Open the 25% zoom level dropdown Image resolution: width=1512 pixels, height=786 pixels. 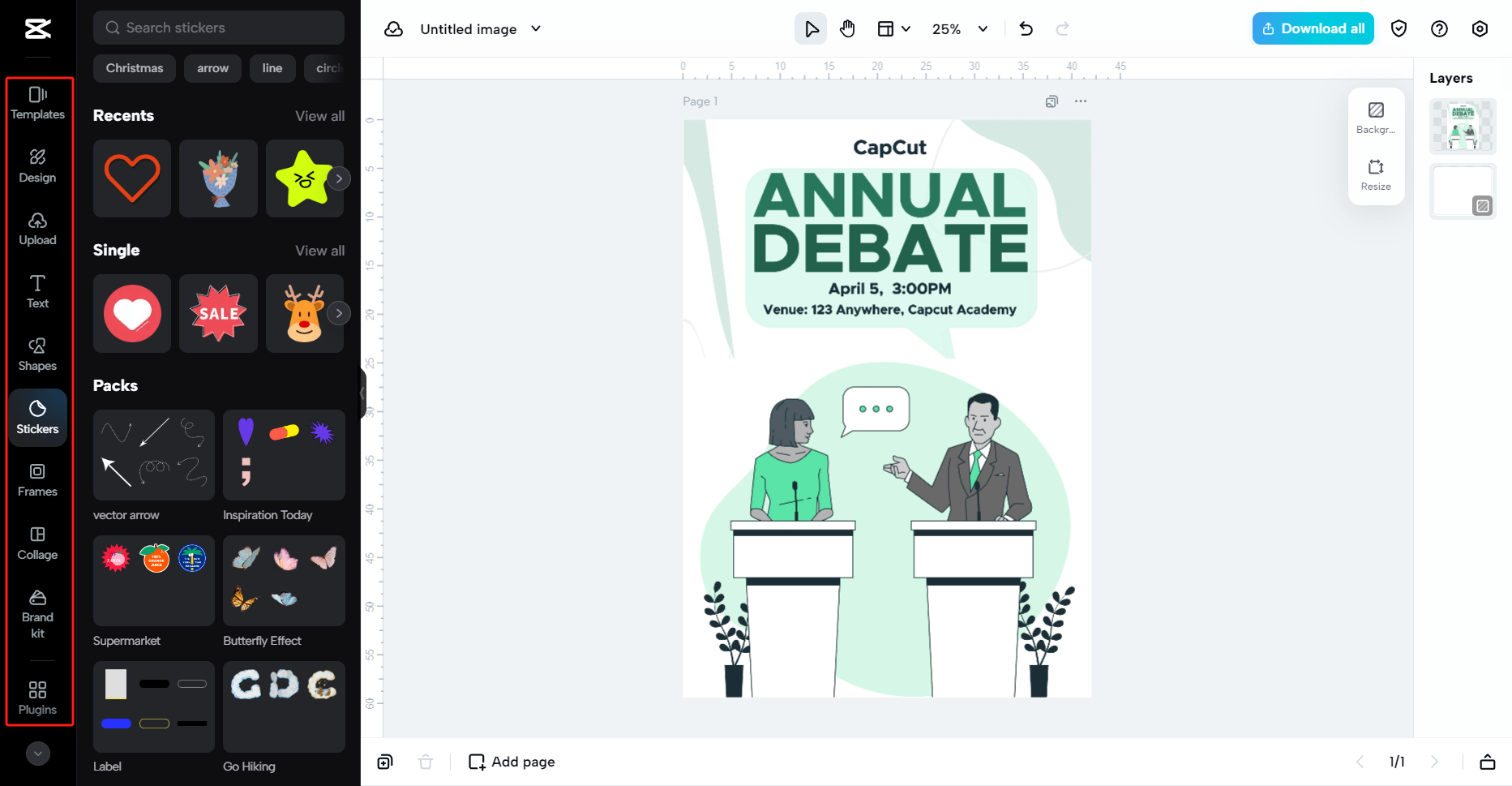(960, 29)
